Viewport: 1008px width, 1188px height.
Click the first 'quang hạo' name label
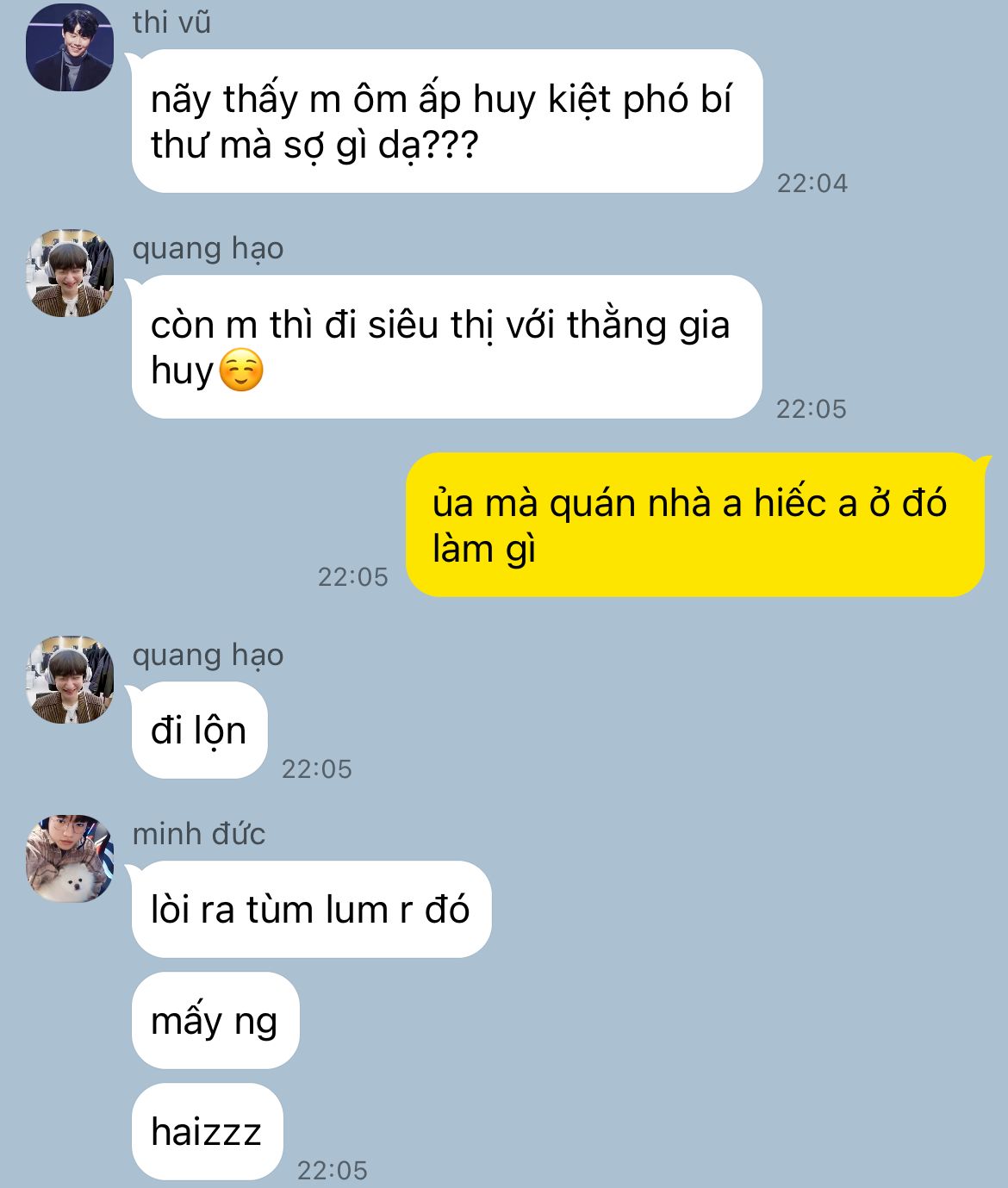208,248
